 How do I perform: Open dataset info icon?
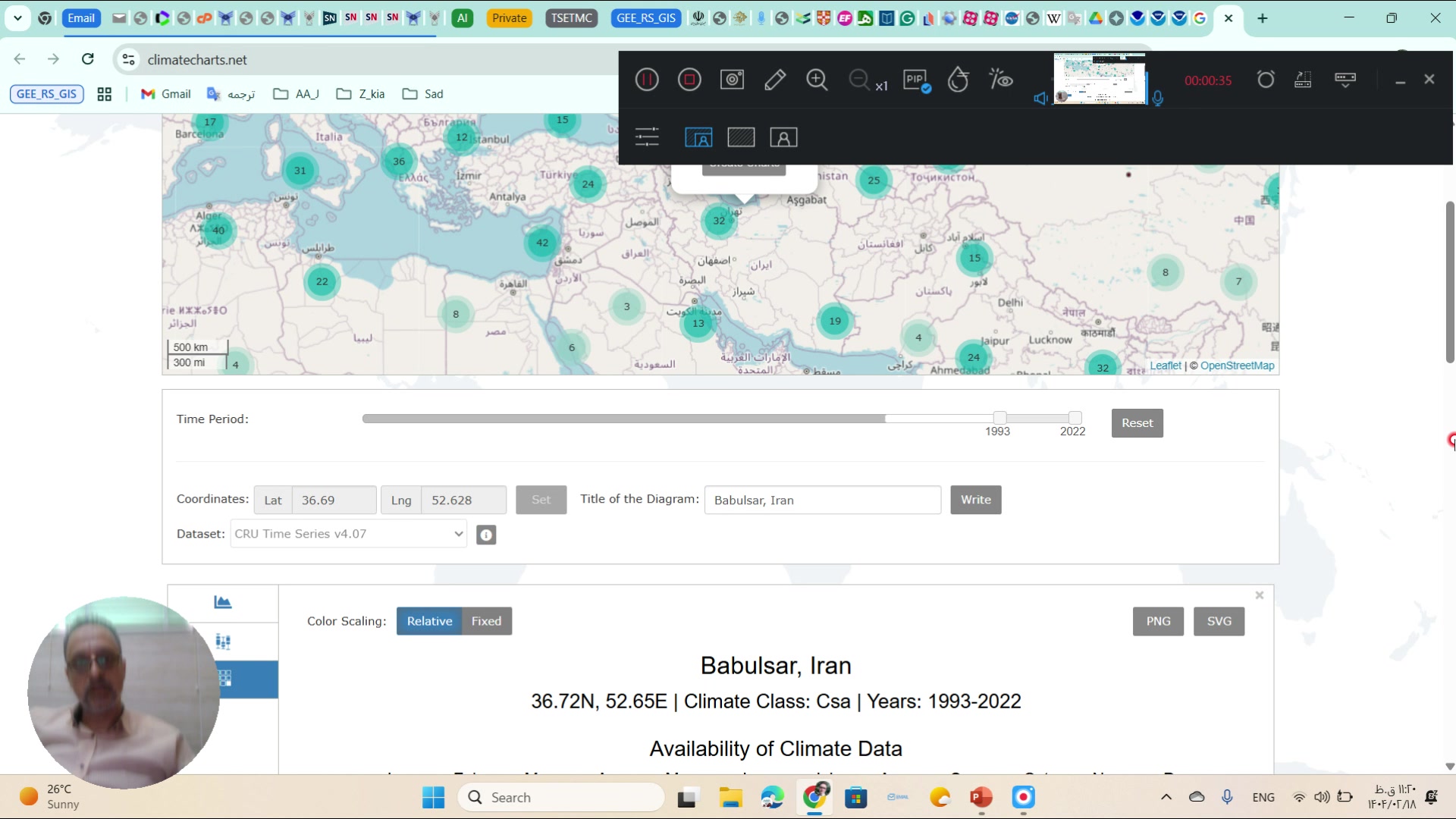tap(486, 535)
